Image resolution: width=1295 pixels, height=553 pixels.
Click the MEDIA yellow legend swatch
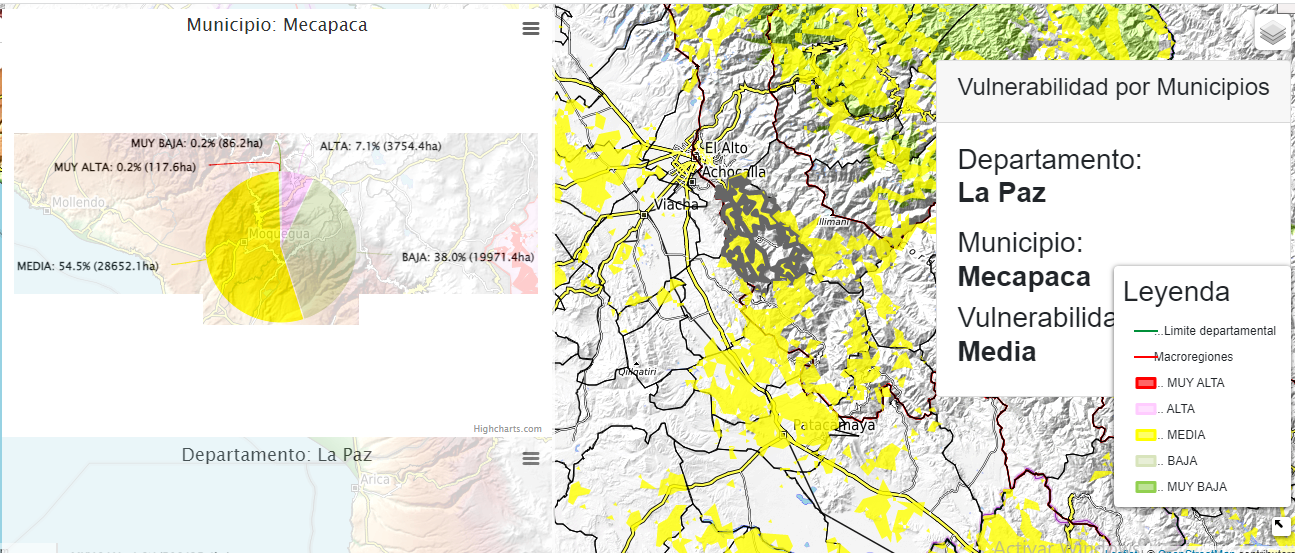pos(1146,435)
